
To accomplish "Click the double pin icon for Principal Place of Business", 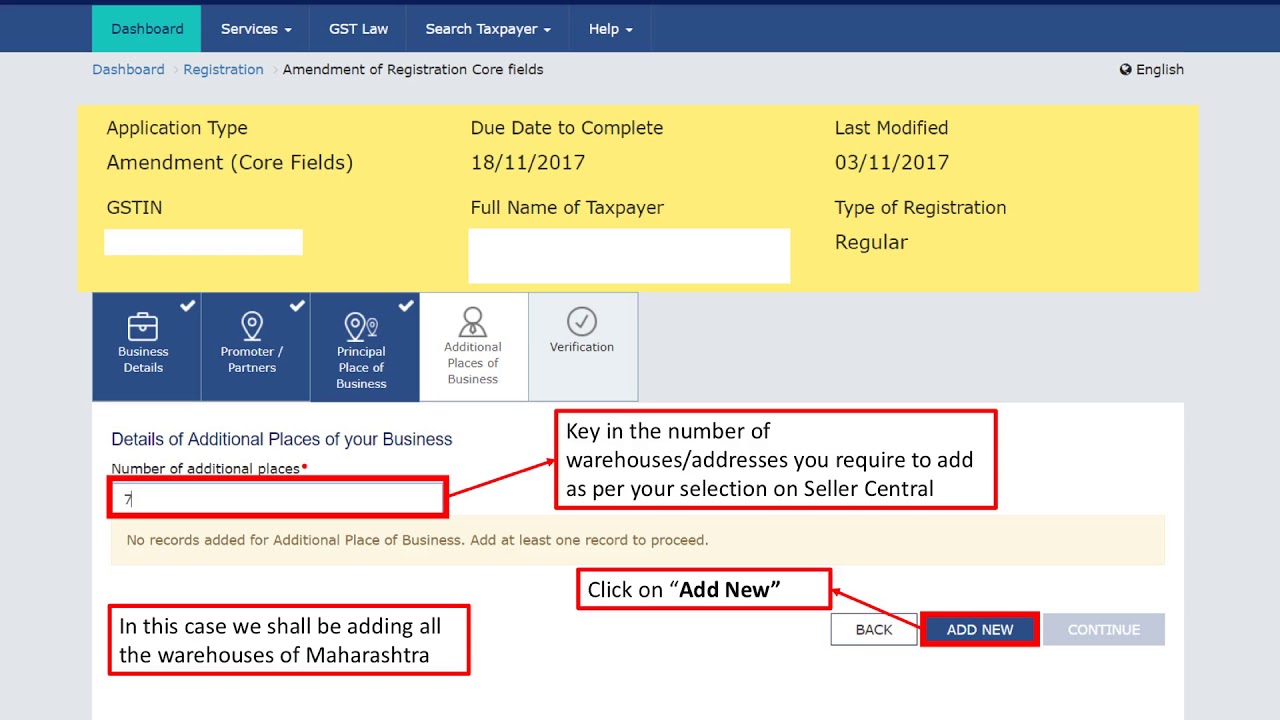I will click(360, 327).
